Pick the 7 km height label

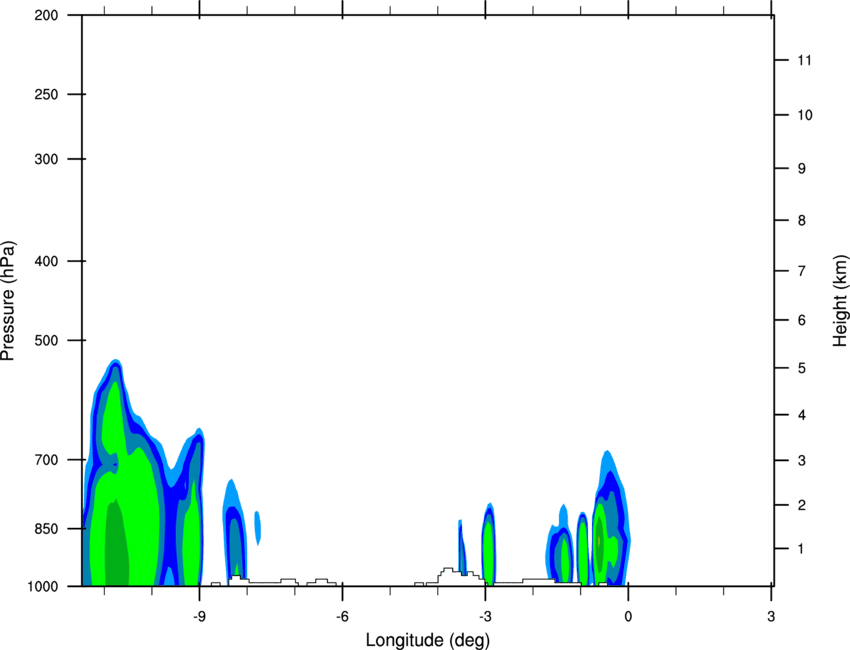coord(801,271)
